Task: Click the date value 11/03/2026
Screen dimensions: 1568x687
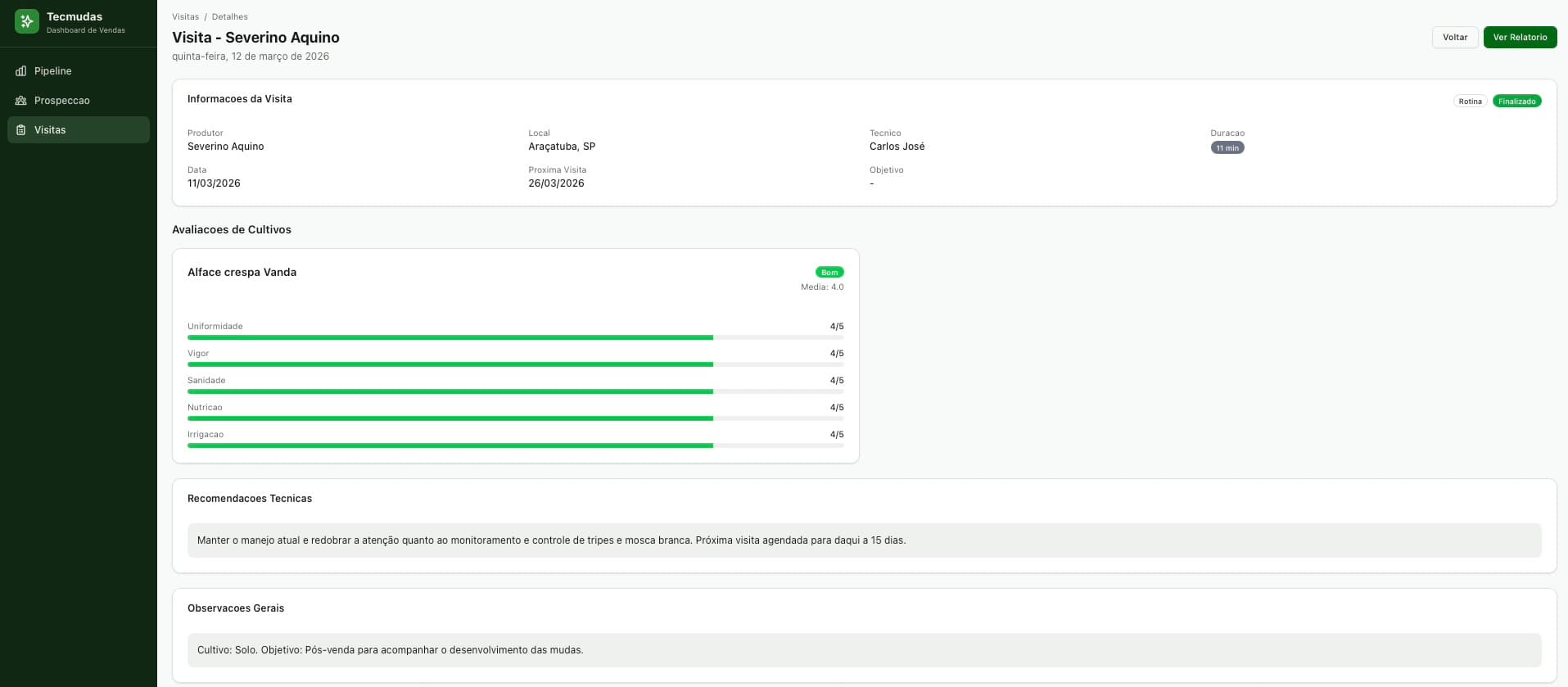Action: pyautogui.click(x=214, y=183)
